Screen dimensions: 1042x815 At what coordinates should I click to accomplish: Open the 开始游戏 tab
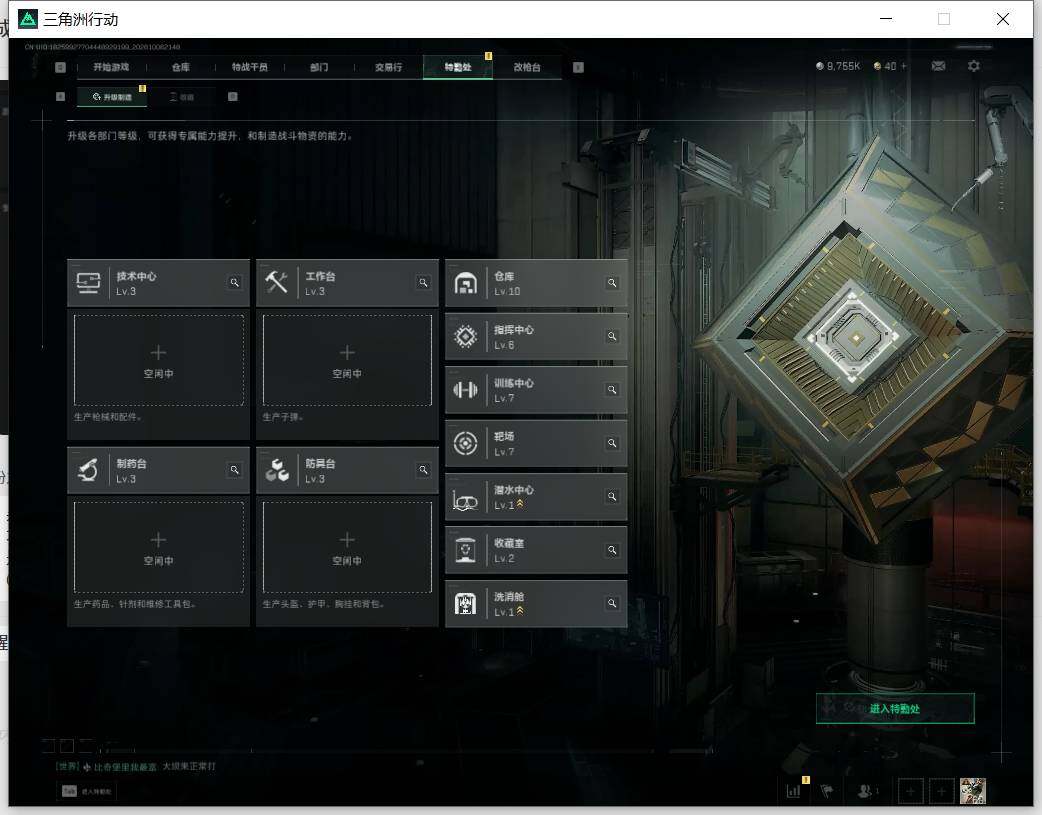[x=111, y=67]
